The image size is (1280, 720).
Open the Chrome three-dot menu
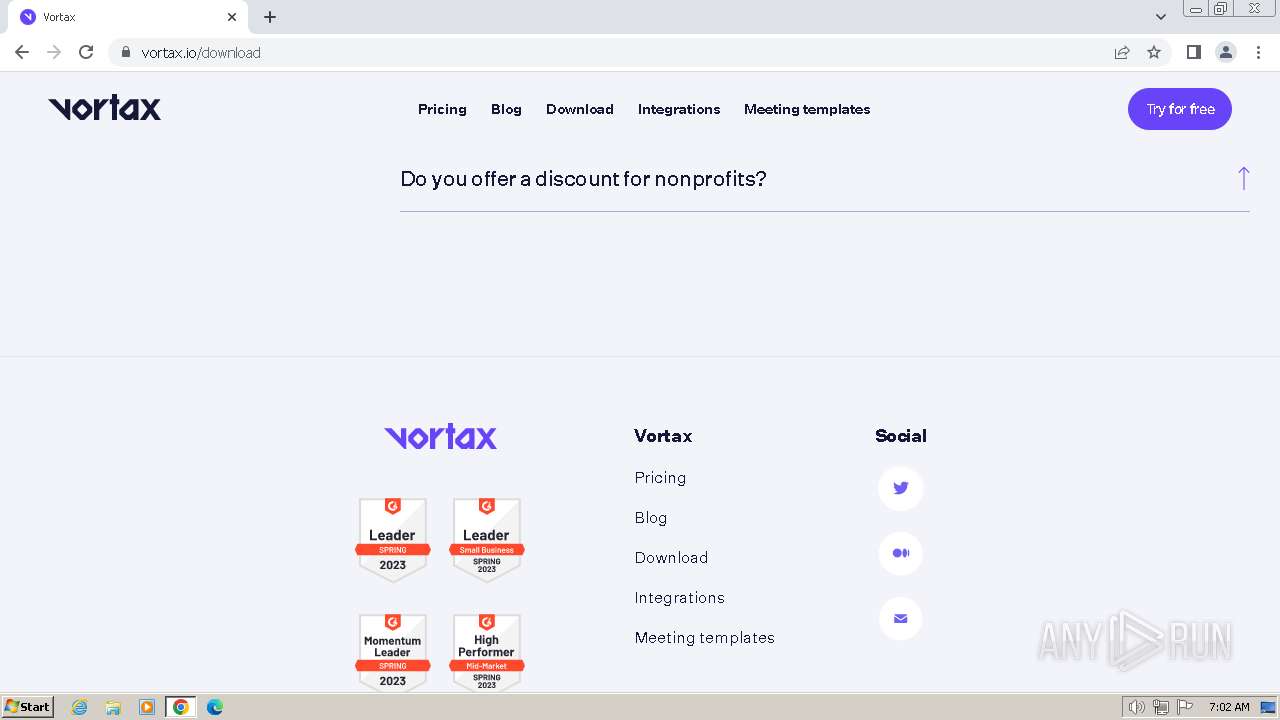pos(1258,52)
